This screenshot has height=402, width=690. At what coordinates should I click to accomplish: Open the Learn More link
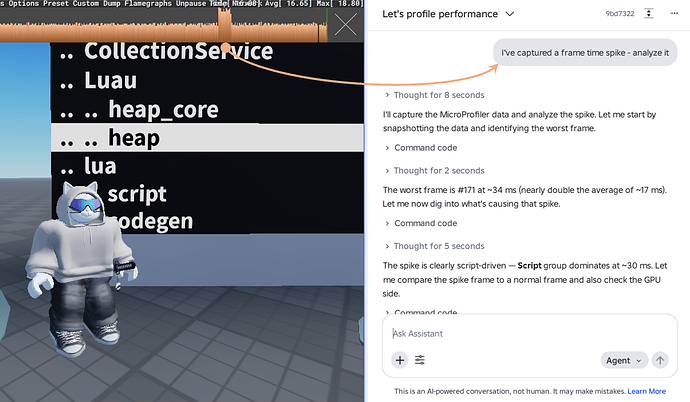pyautogui.click(x=646, y=391)
